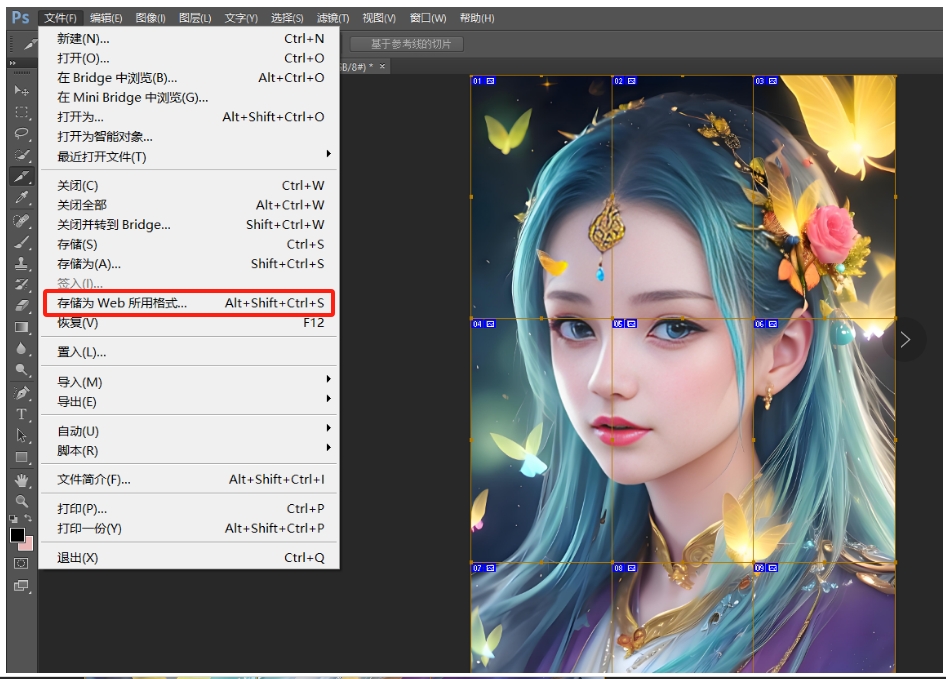Select the Horizontal Type tool
The width and height of the screenshot is (946, 679).
[22, 414]
